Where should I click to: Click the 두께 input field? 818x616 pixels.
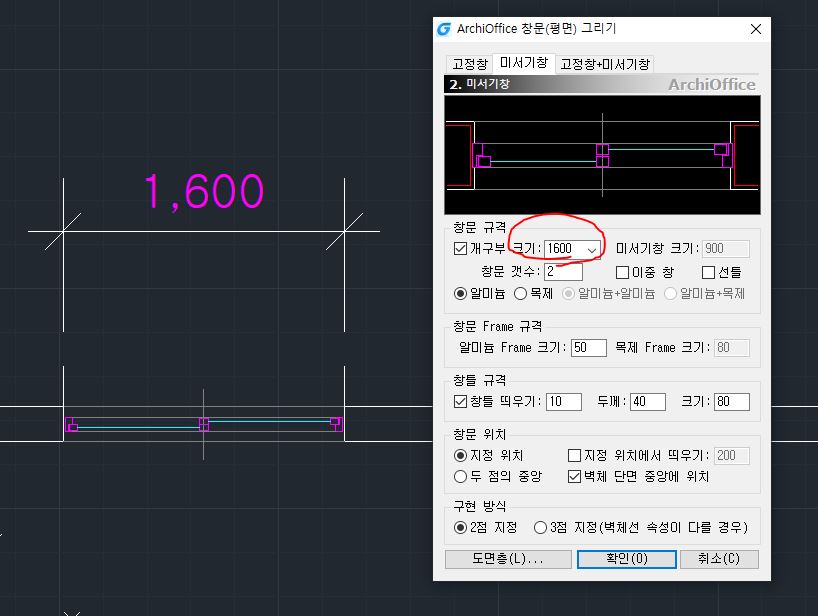[647, 402]
